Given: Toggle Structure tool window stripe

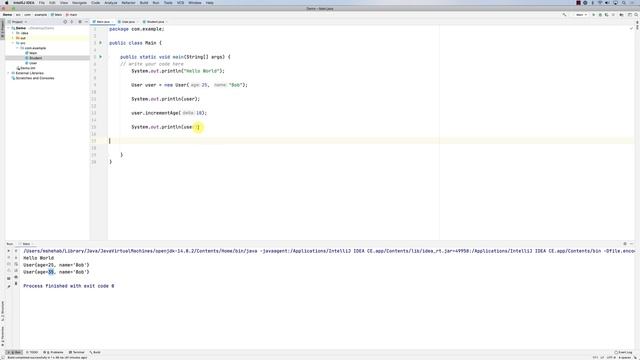Looking at the screenshot, I should pyautogui.click(x=2, y=311).
